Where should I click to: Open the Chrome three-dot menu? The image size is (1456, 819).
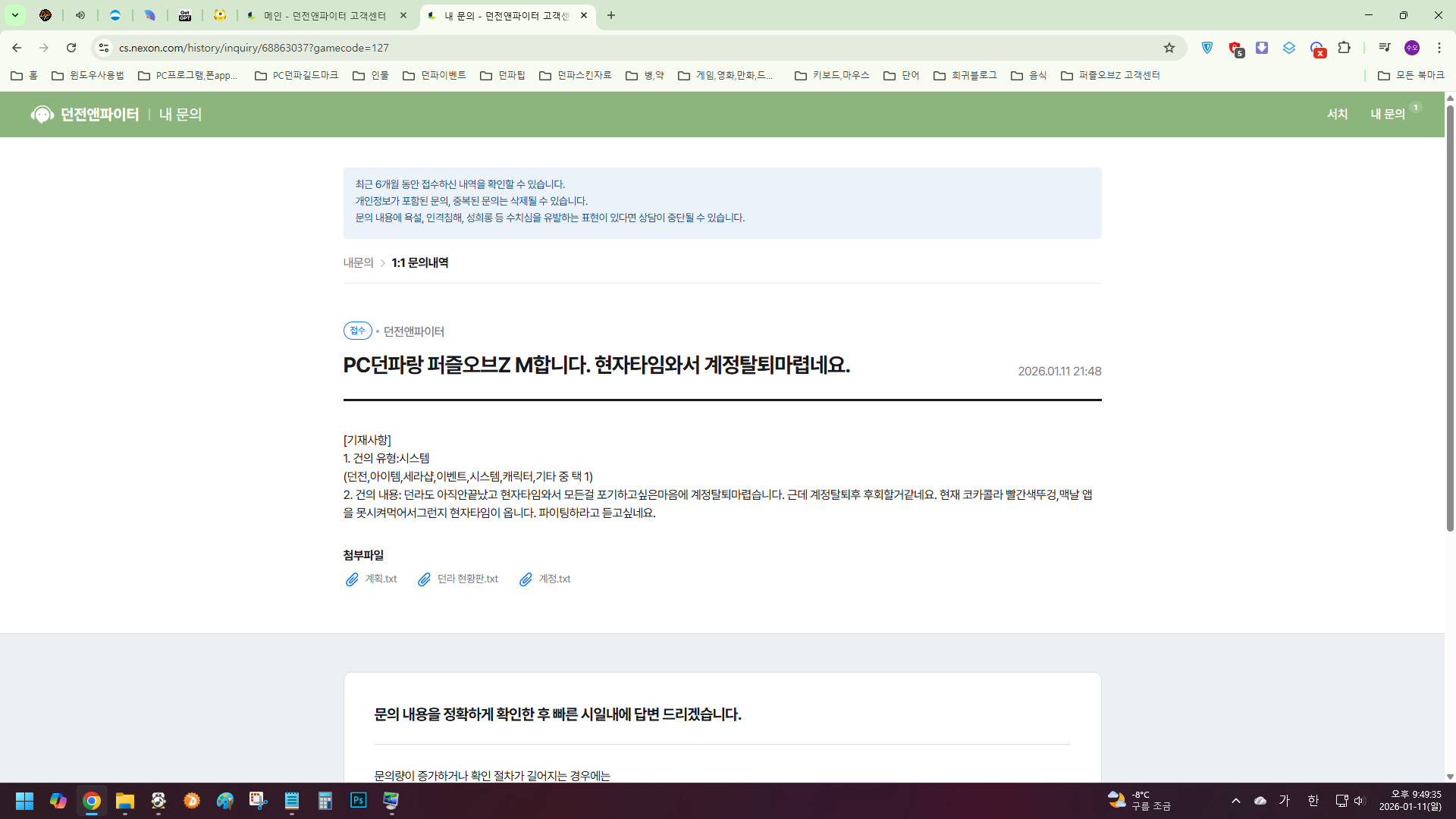click(1439, 48)
